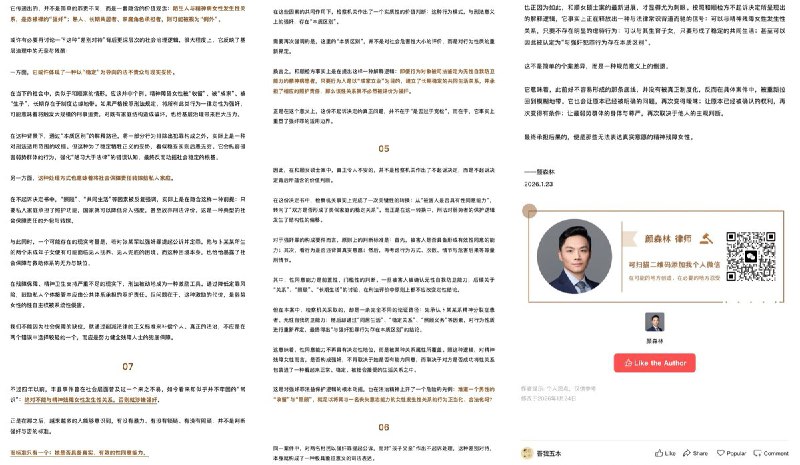The height and width of the screenshot is (465, 800).
Task: Click the WeChat QR code on the lawyer card
Action: point(751,256)
